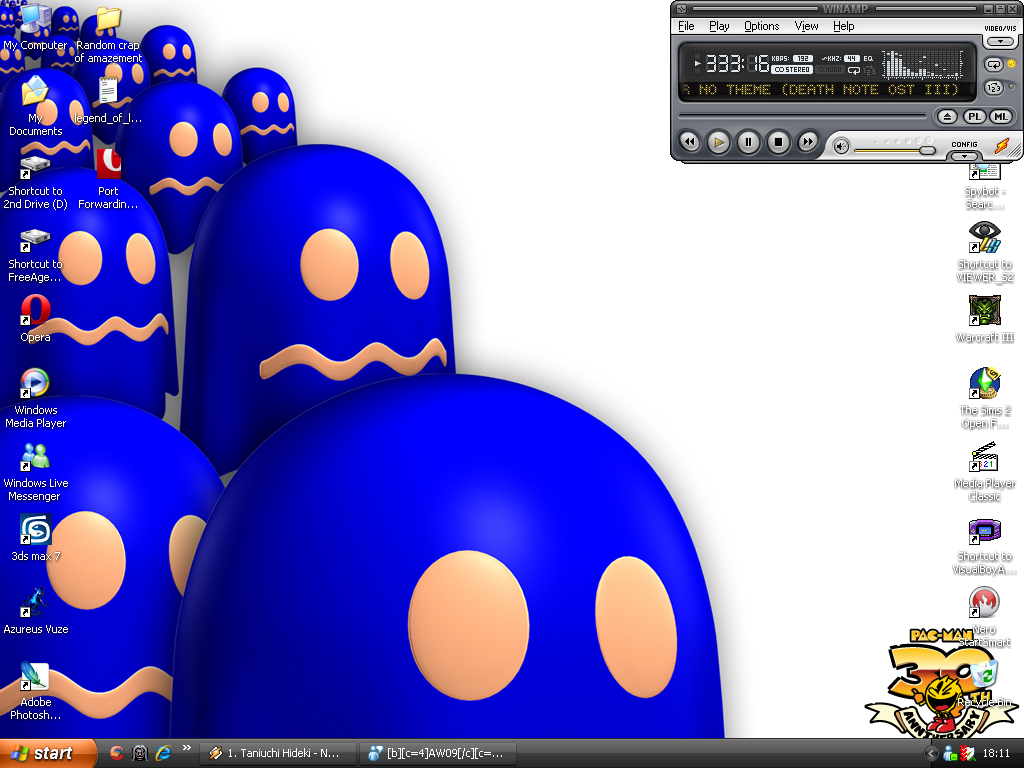
Task: Open the Winamp File menu
Action: coord(686,26)
